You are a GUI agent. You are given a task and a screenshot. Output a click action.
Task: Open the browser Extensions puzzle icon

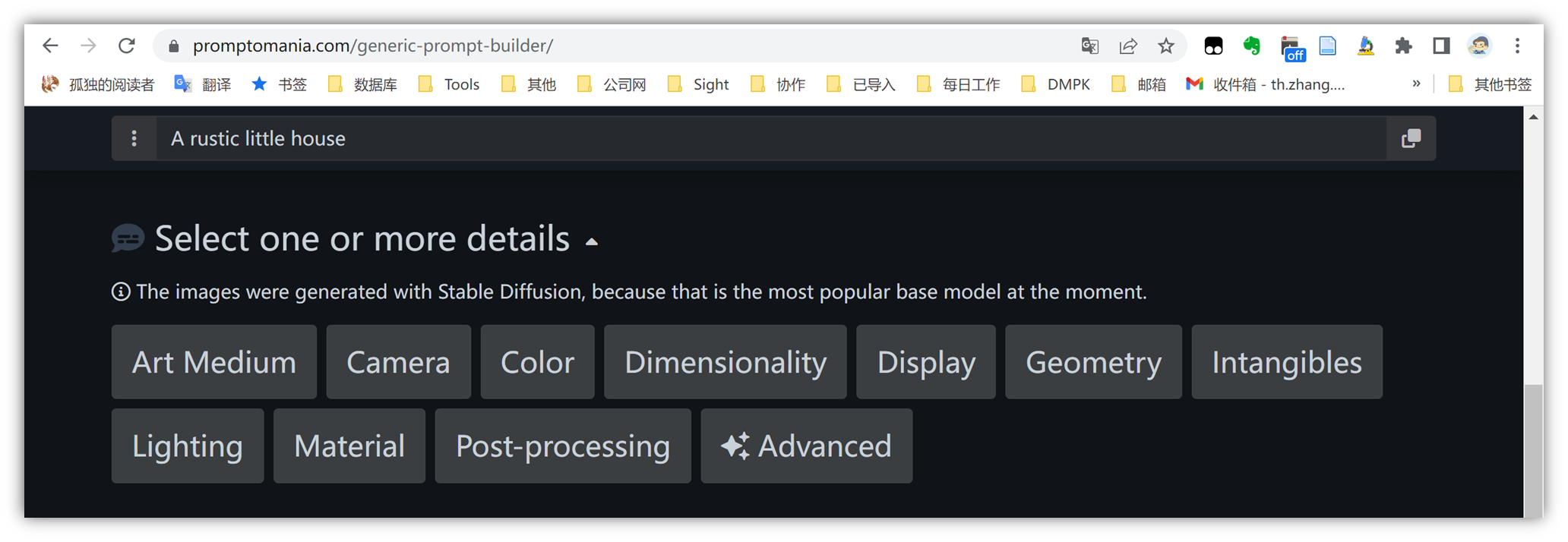1403,46
